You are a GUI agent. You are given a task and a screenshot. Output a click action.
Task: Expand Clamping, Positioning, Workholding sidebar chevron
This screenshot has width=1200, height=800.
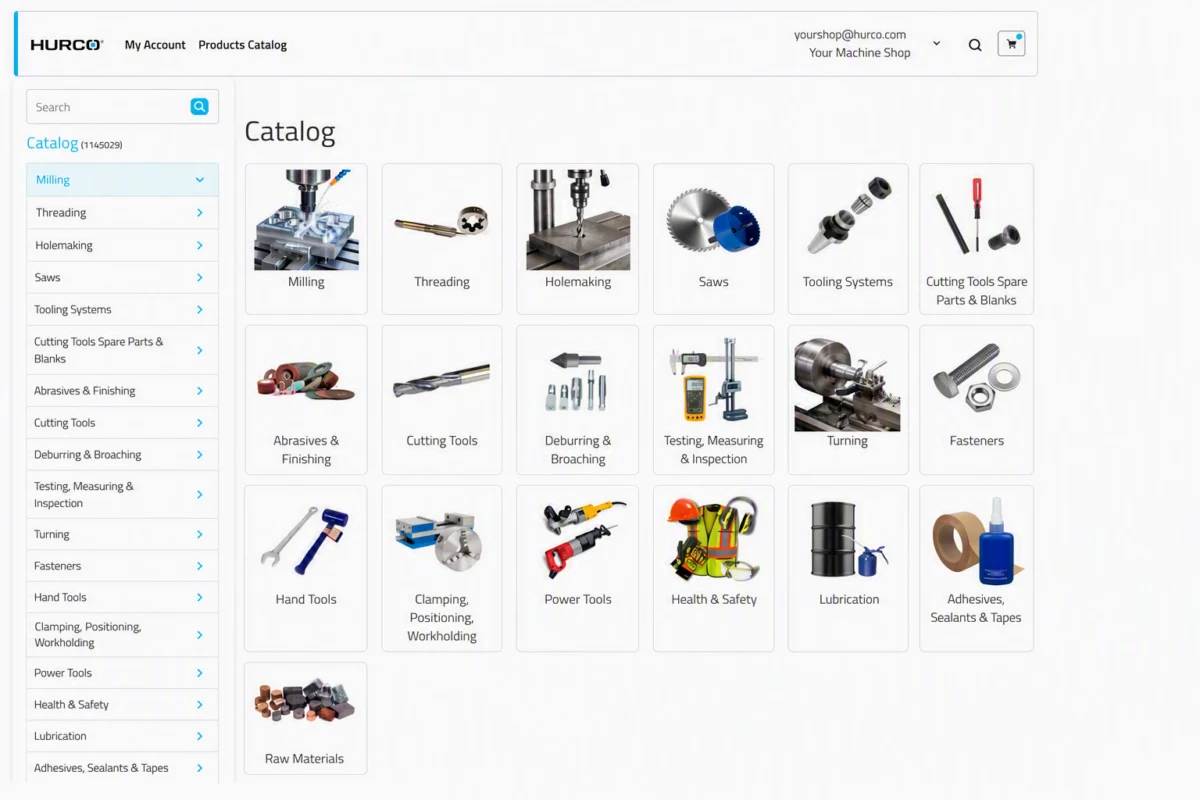200,635
